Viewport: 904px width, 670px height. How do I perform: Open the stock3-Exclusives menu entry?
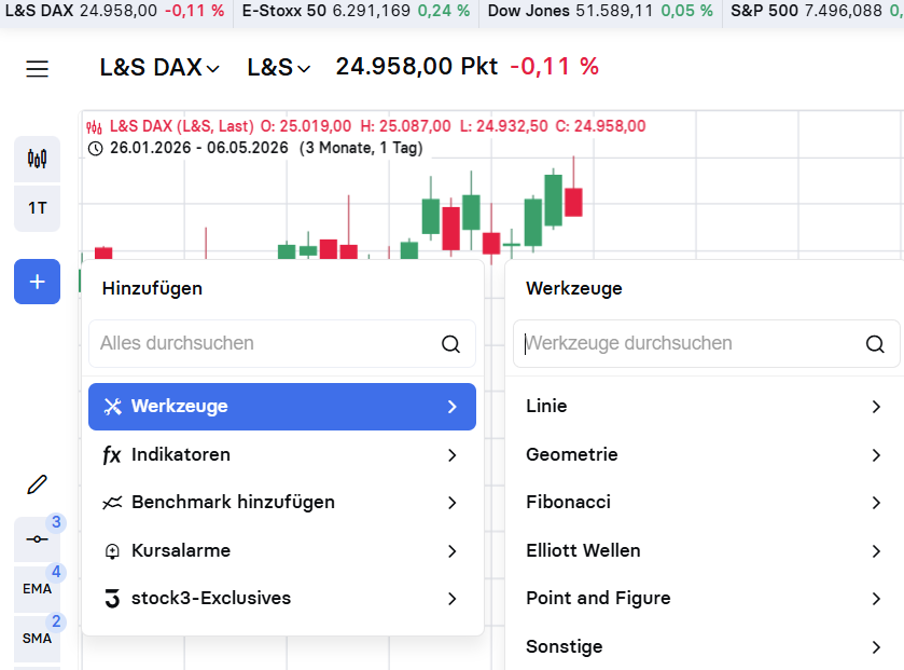click(282, 599)
